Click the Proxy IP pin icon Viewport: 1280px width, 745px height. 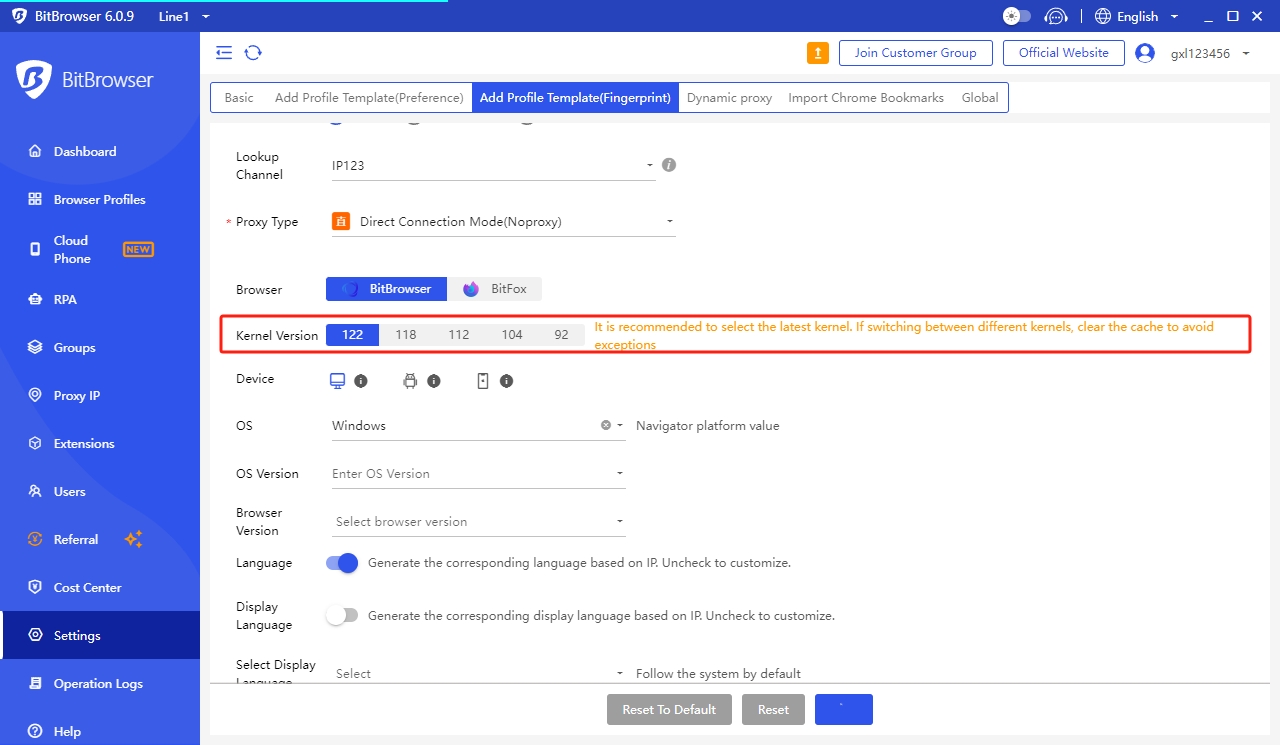click(35, 396)
